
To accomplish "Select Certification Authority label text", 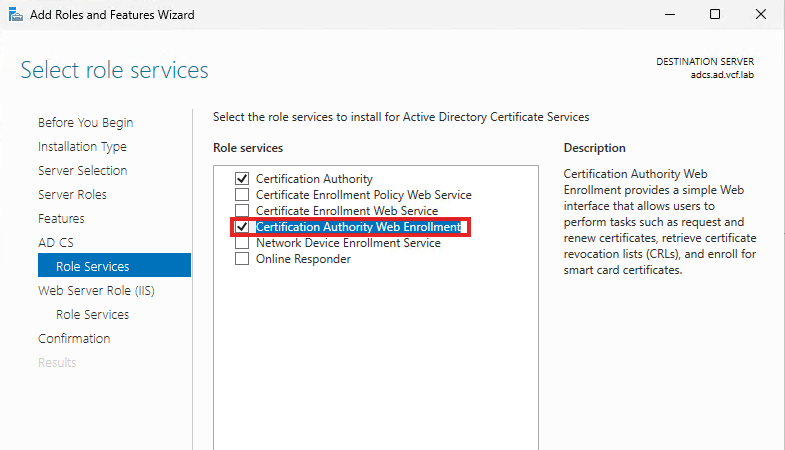I will tap(314, 179).
